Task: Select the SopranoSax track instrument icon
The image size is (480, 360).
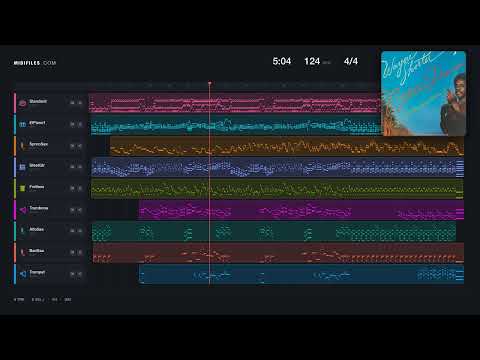Action: coord(23,146)
